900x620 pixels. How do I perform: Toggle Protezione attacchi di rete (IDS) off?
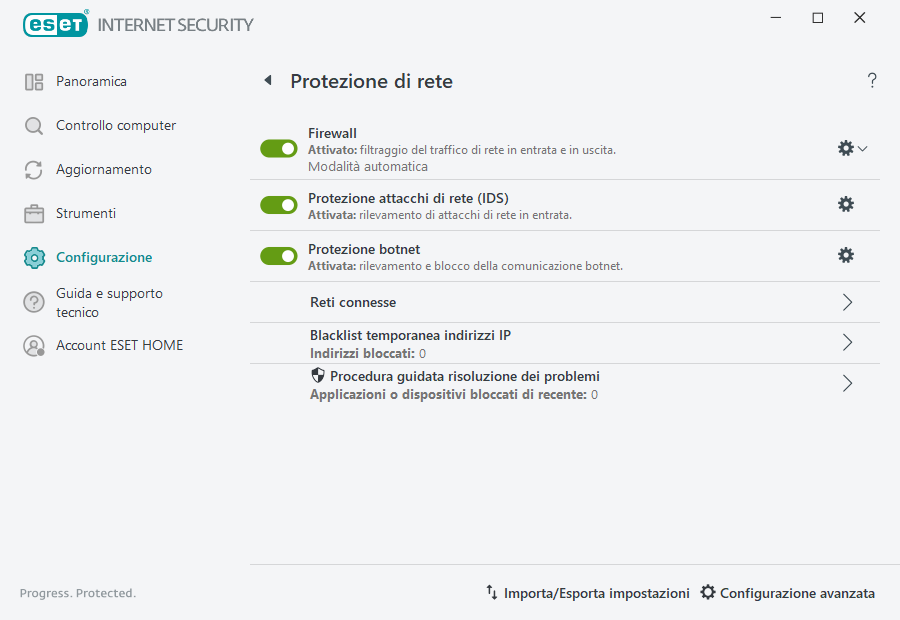click(278, 204)
